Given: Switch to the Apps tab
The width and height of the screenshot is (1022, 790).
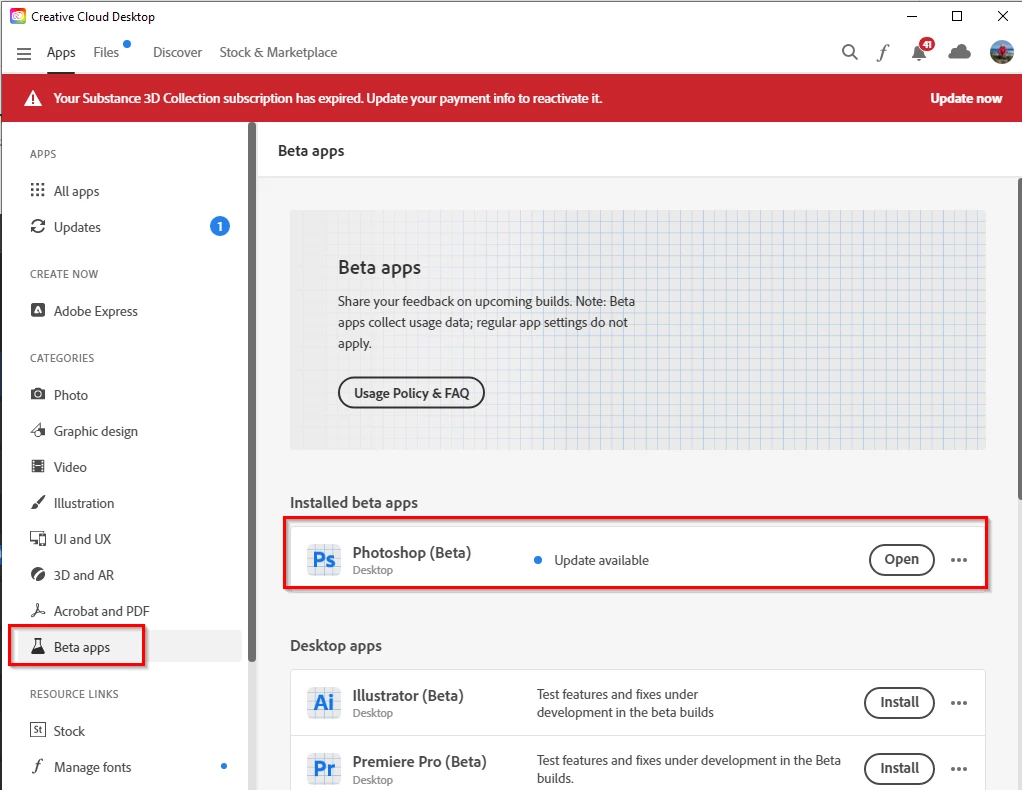Looking at the screenshot, I should click(61, 53).
